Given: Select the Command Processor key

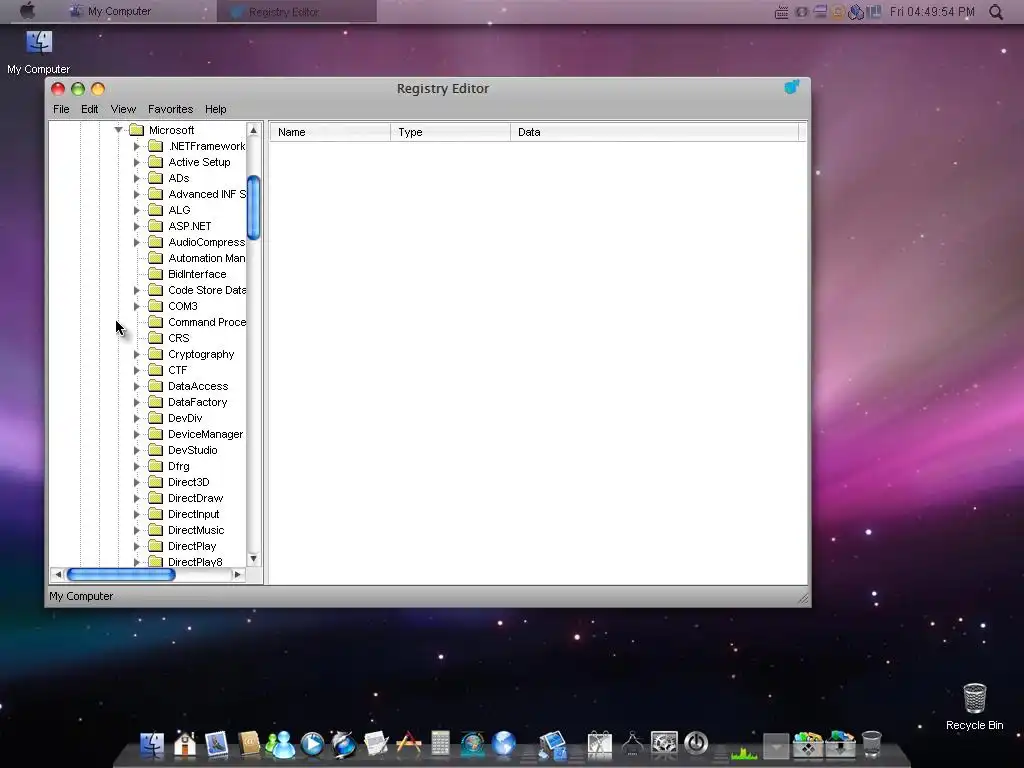Looking at the screenshot, I should pyautogui.click(x=206, y=322).
